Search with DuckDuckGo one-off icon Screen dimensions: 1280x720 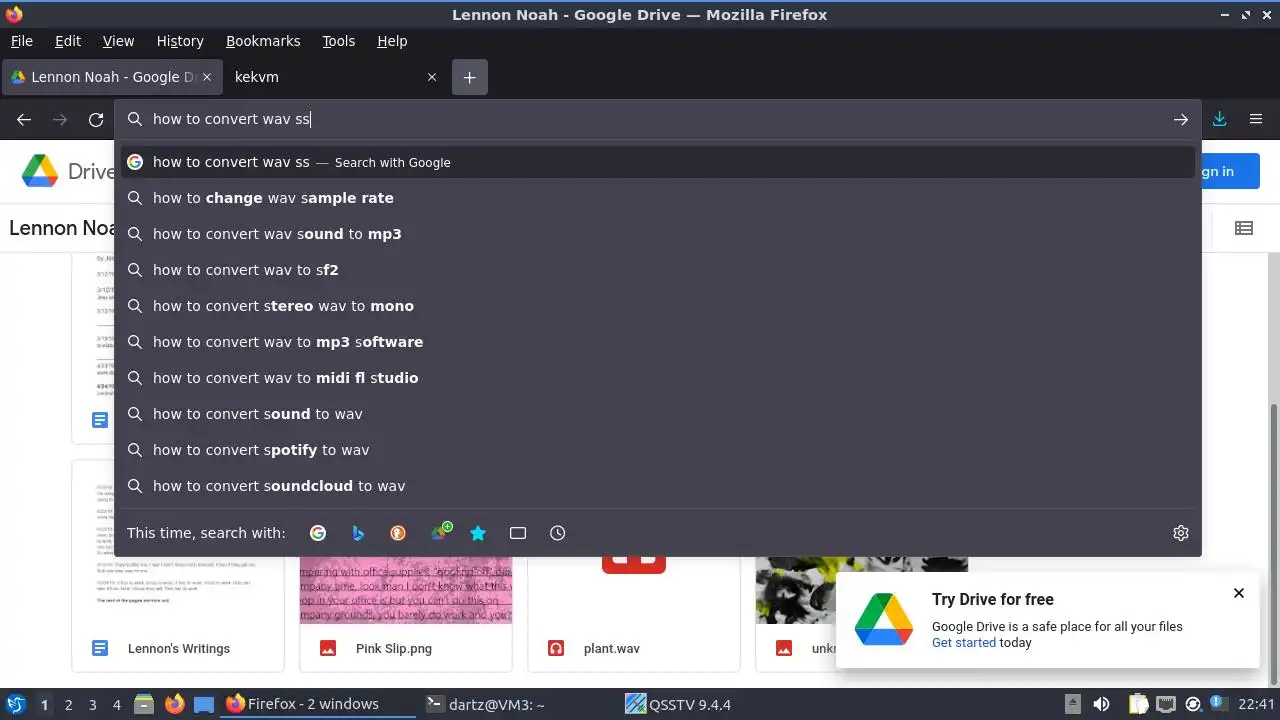tap(398, 533)
